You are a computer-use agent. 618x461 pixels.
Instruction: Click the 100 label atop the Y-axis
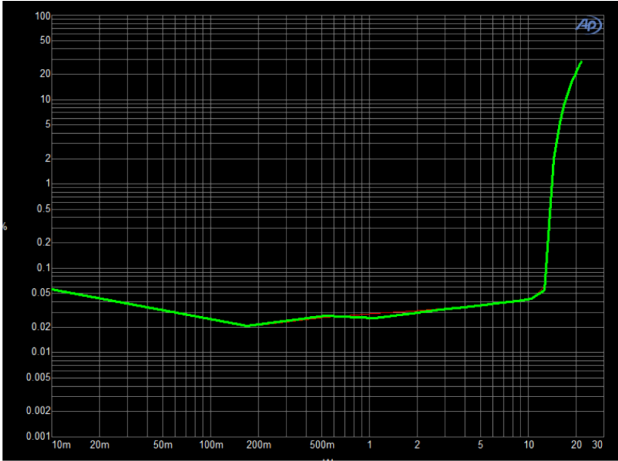click(42, 17)
